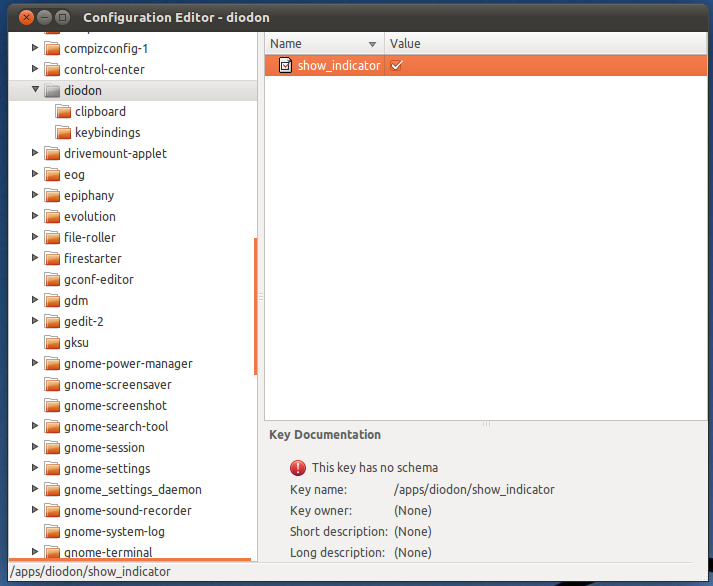Expand the firestarter tree node

point(35,257)
